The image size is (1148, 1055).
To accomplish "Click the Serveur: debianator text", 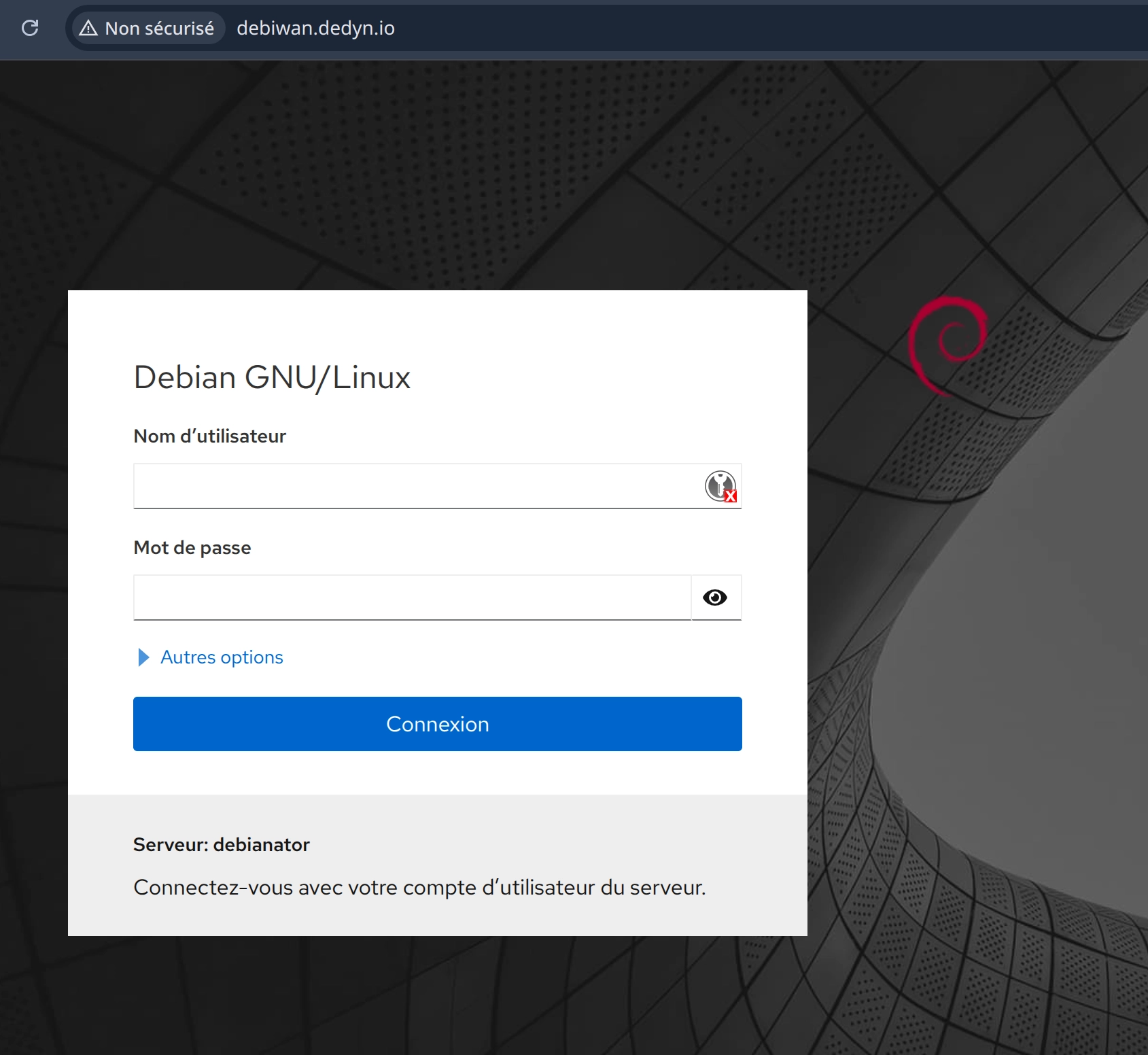I will click(x=222, y=844).
